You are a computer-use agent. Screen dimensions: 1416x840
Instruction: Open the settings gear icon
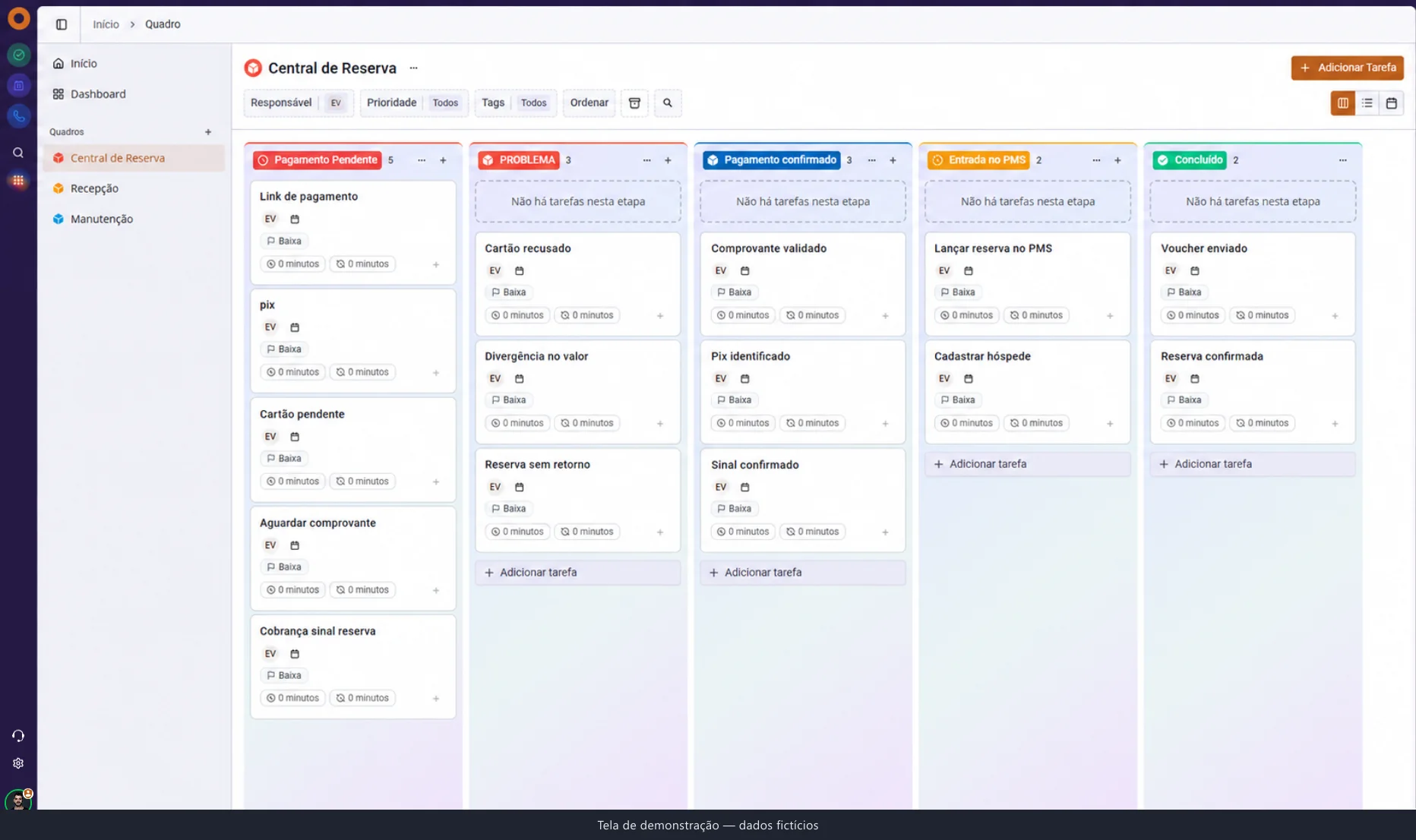click(x=18, y=763)
